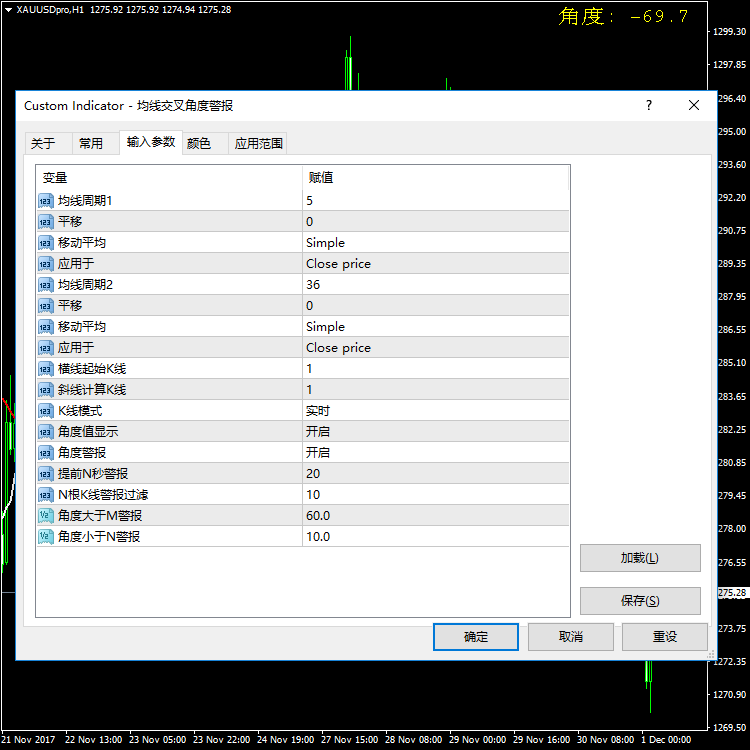Image resolution: width=750 pixels, height=750 pixels.
Task: Click the icon beside 斜线计算K线
Action: click(x=45, y=390)
